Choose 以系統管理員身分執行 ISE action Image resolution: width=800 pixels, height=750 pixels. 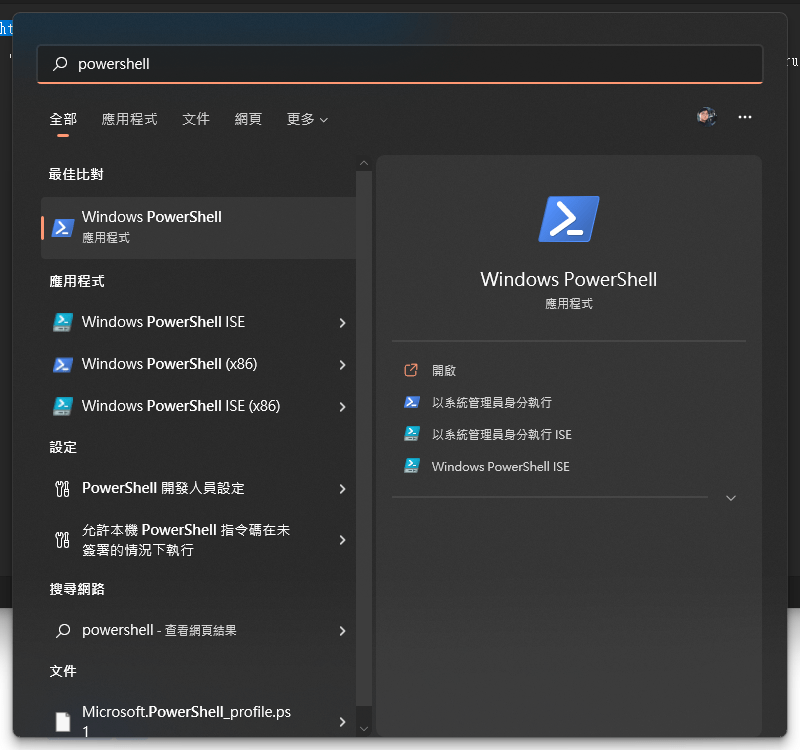(501, 435)
